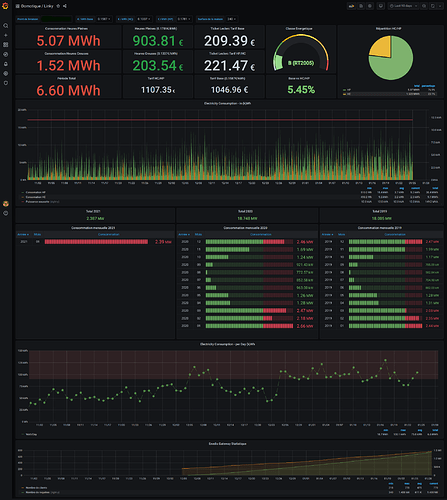Open the Grafana search from the sidebar
Image resolution: width=447 pixels, height=500 pixels.
point(6,26)
